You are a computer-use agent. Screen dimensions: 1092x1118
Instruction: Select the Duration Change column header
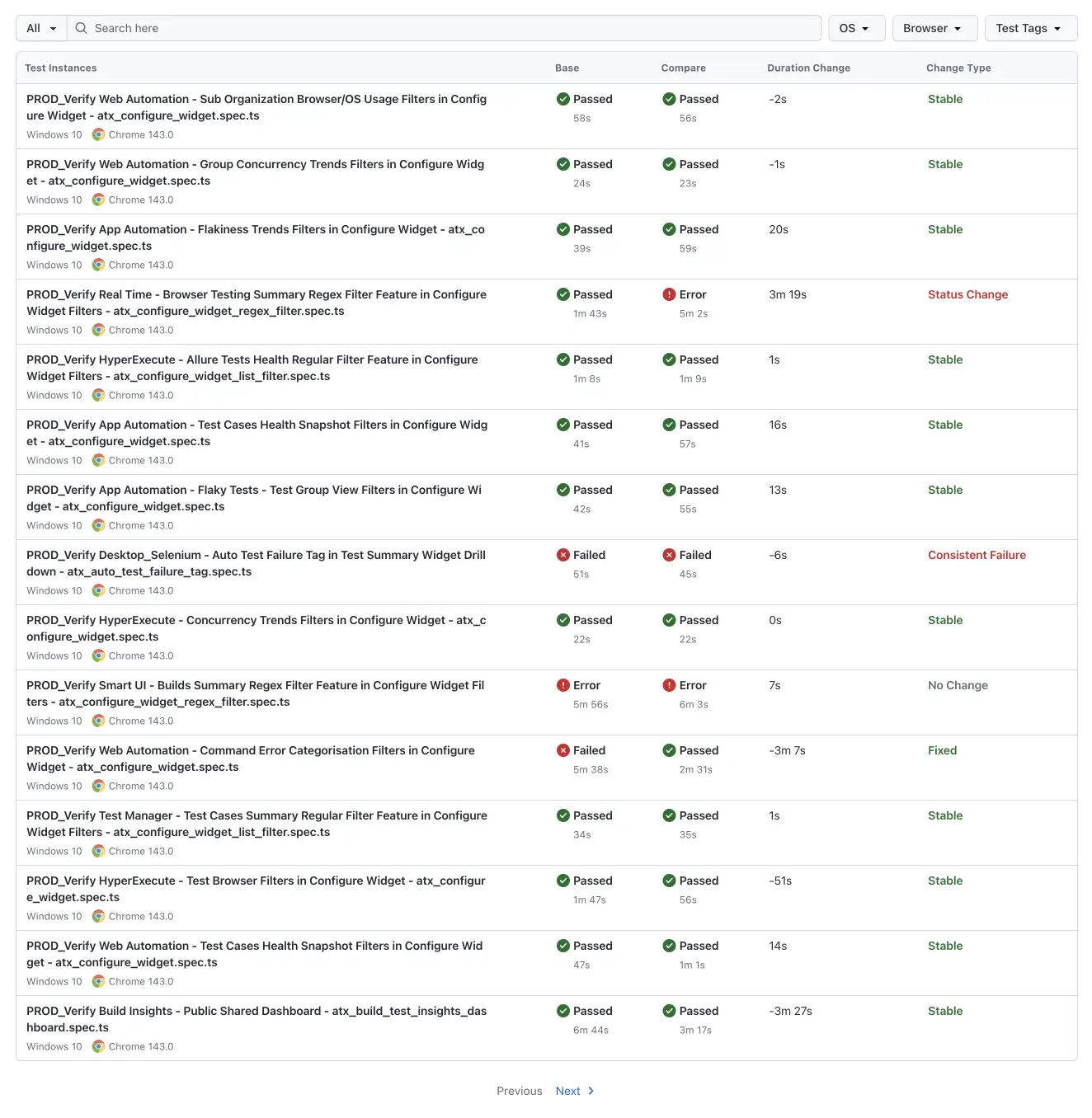coord(808,68)
